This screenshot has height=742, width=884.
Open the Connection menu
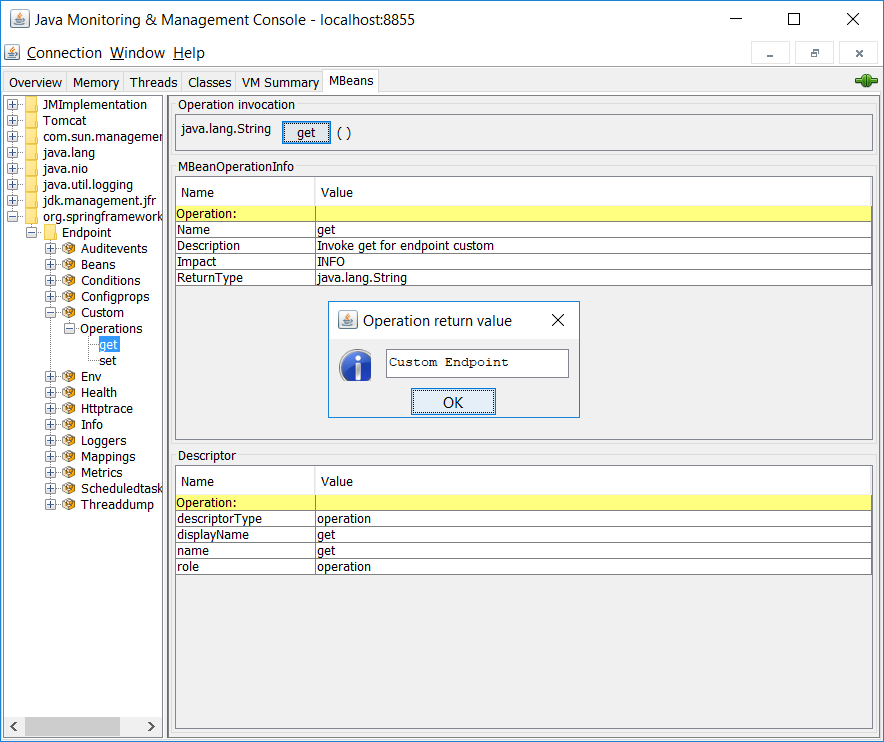click(64, 53)
